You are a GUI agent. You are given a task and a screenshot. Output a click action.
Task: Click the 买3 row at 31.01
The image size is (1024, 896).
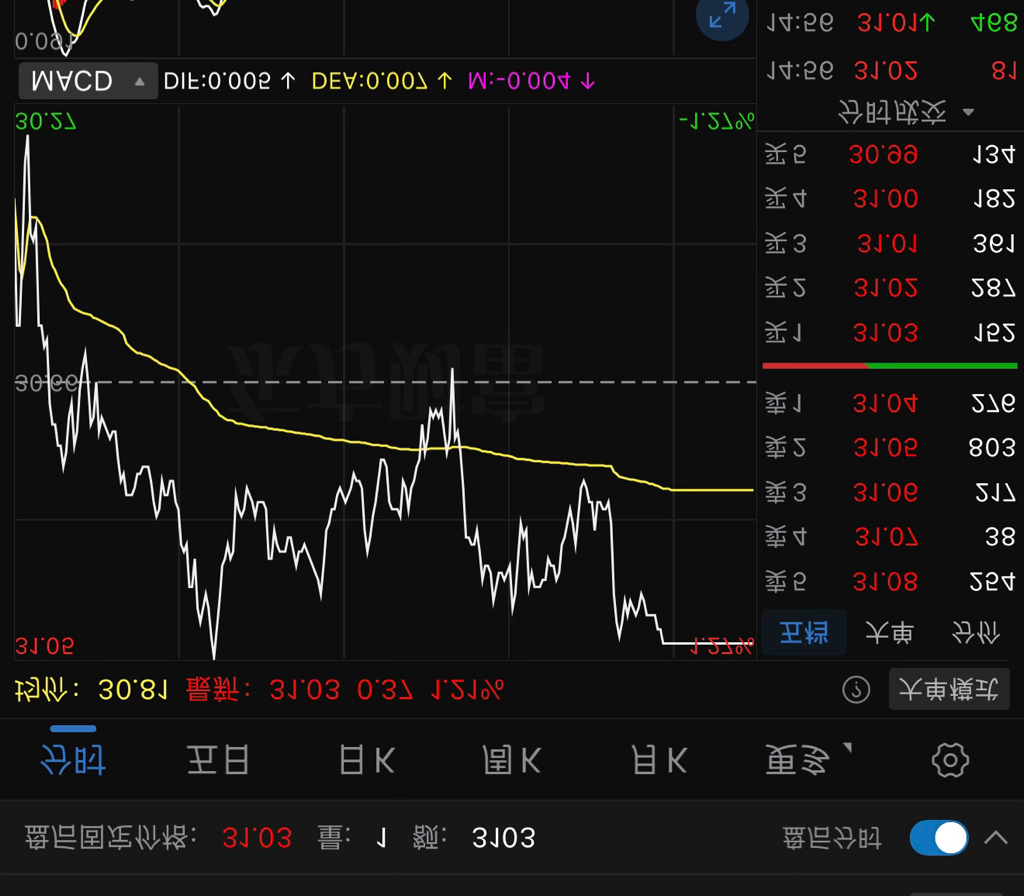tap(889, 244)
